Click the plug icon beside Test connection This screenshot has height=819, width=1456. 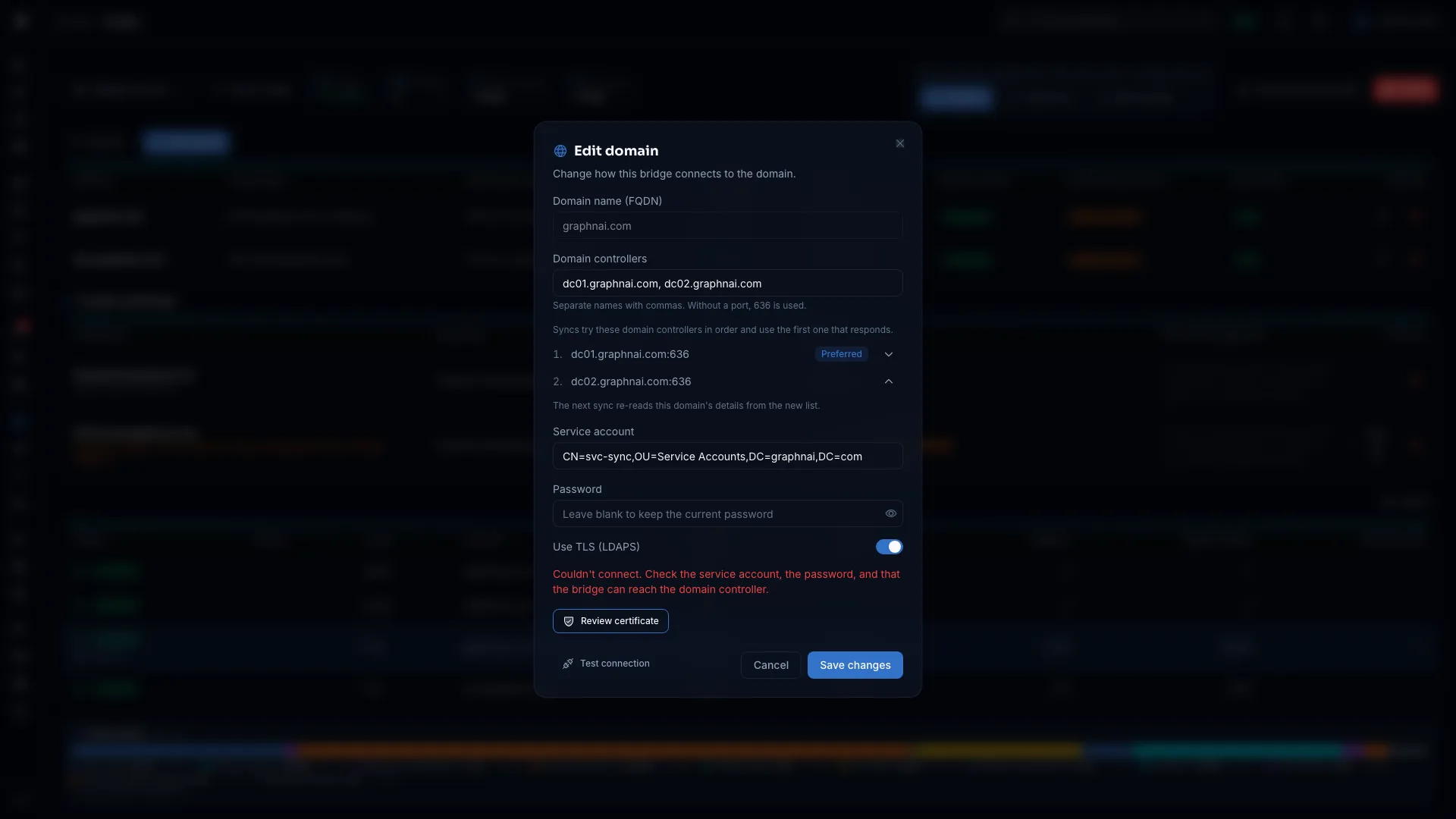[568, 664]
